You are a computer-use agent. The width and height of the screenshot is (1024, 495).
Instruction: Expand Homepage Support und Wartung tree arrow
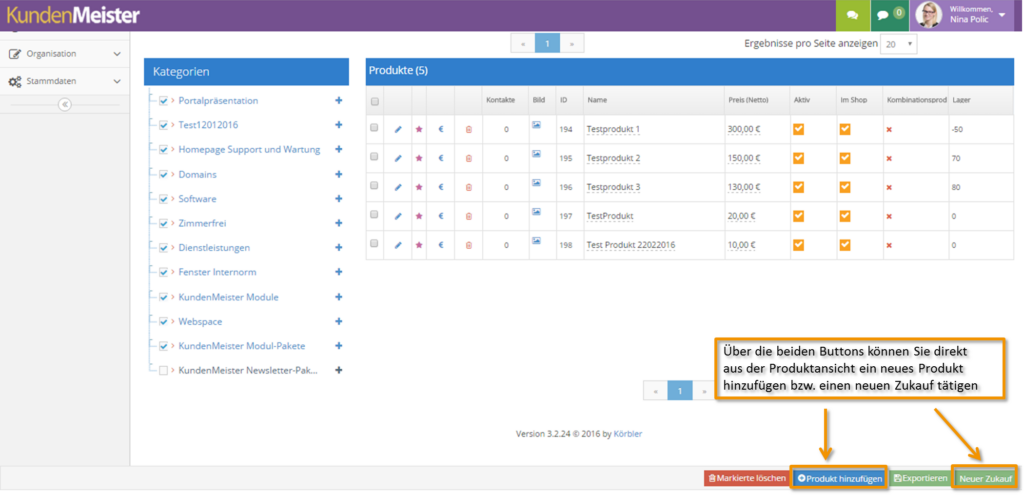[173, 150]
